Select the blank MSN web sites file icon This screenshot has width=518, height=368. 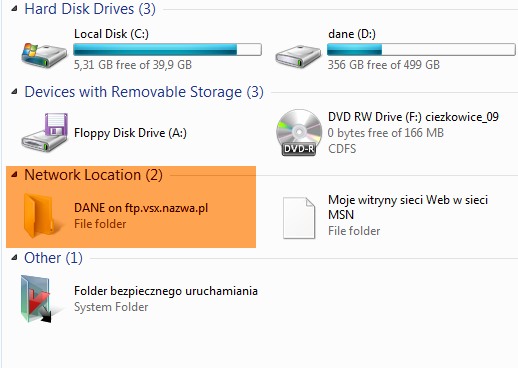[299, 218]
